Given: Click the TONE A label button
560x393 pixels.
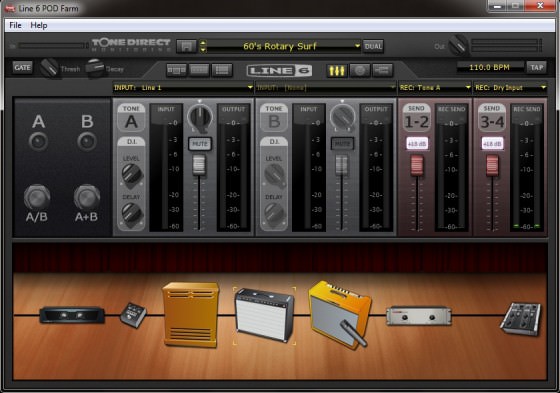Looking at the screenshot, I should click(x=131, y=118).
